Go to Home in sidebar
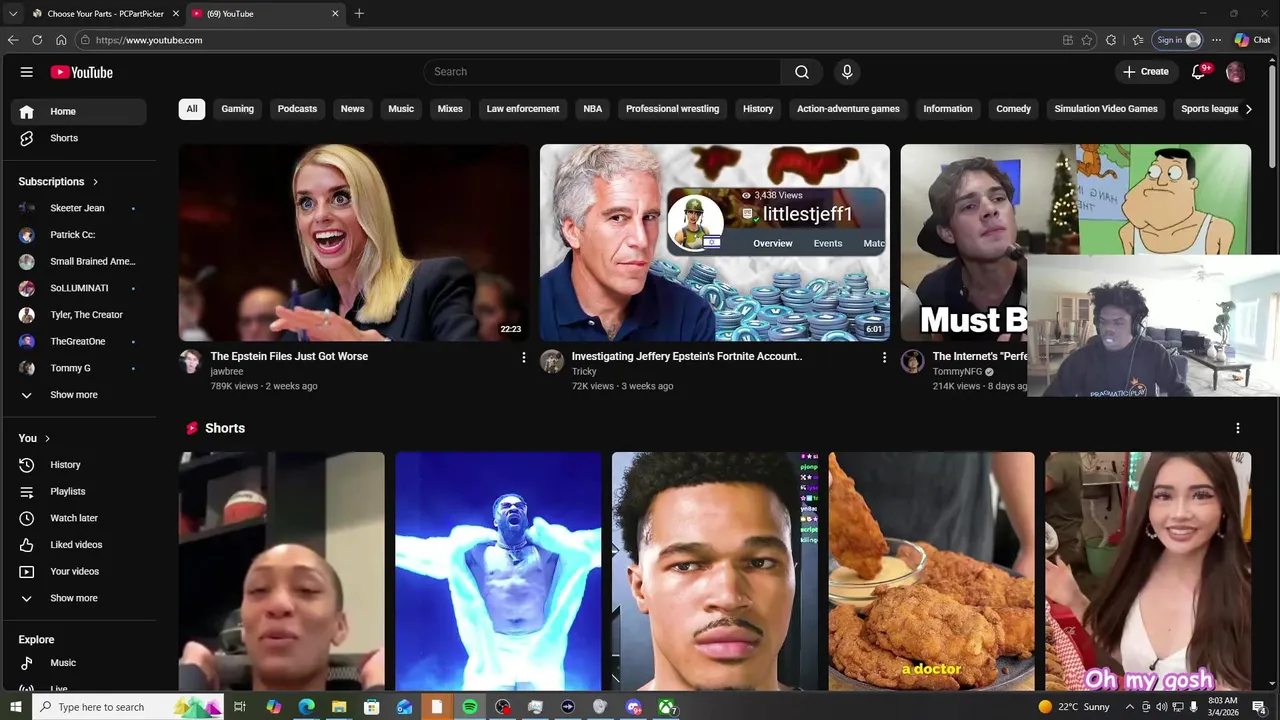The image size is (1280, 720). pyautogui.click(x=79, y=111)
